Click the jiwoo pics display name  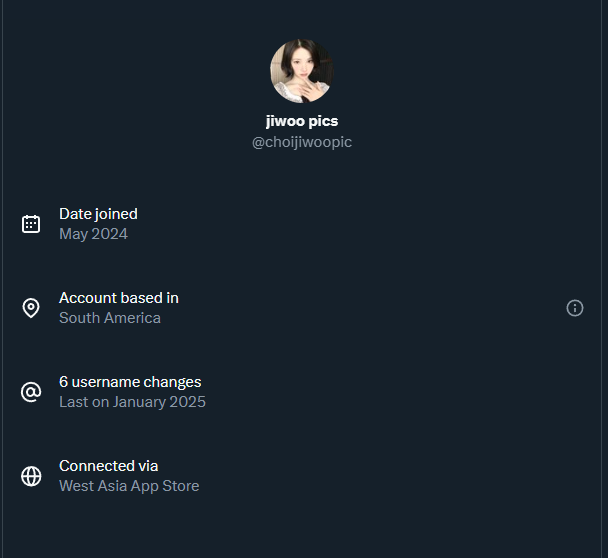(302, 121)
